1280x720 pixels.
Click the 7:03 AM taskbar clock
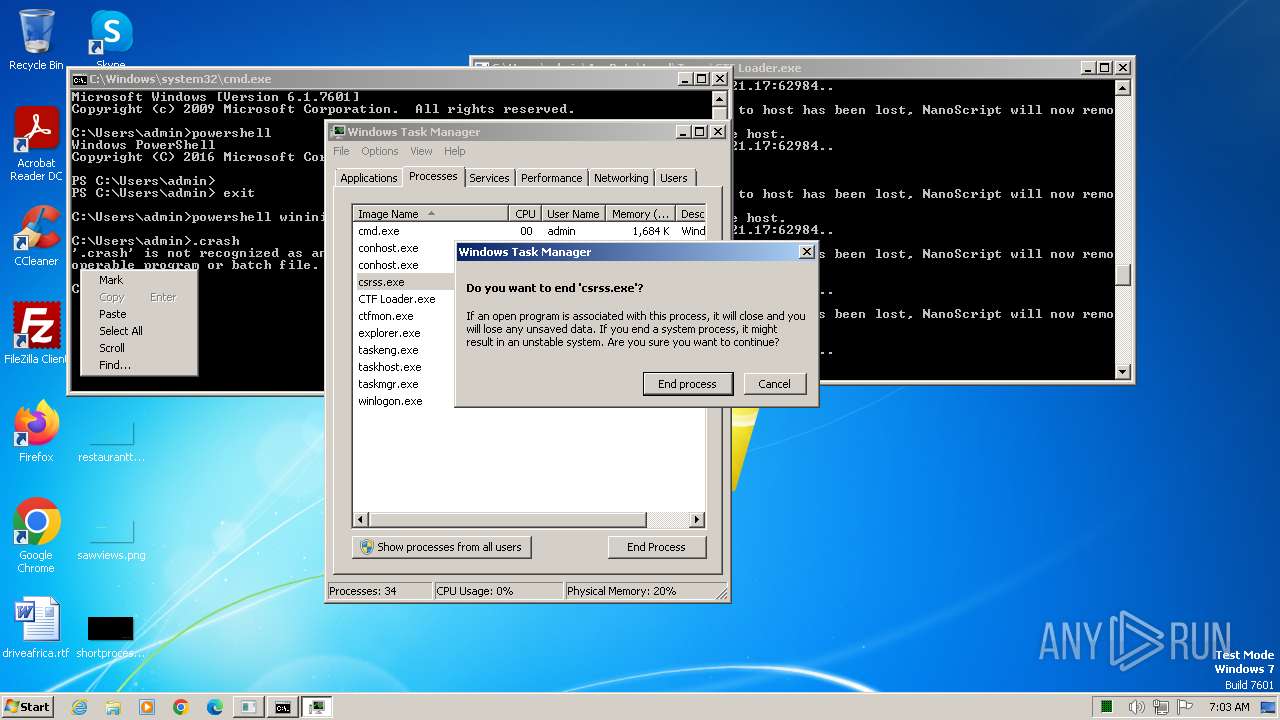click(1229, 707)
